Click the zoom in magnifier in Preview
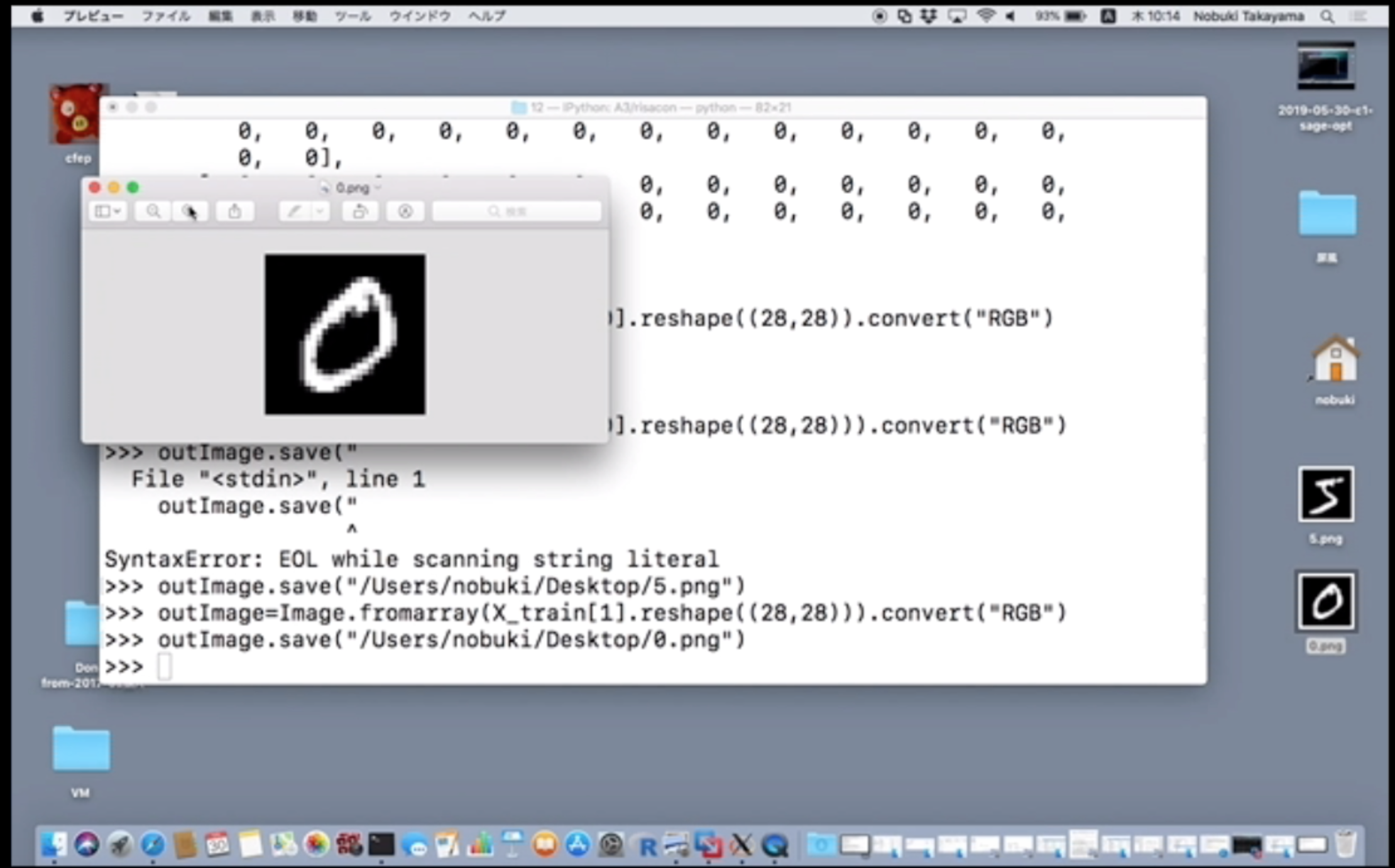This screenshot has width=1395, height=868. [x=190, y=212]
